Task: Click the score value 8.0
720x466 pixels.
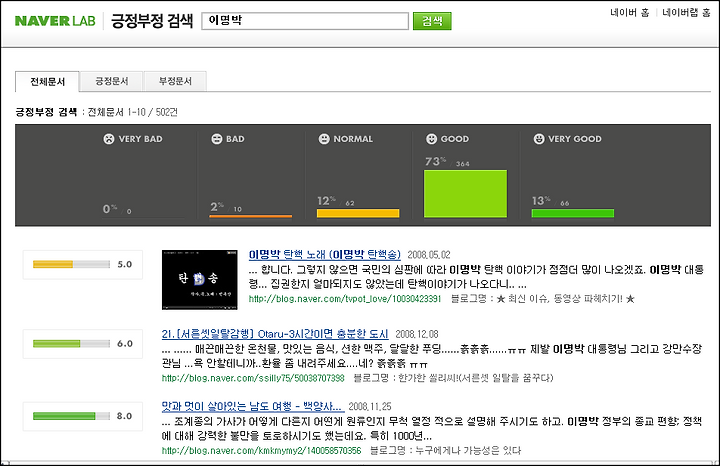Action: [x=124, y=416]
